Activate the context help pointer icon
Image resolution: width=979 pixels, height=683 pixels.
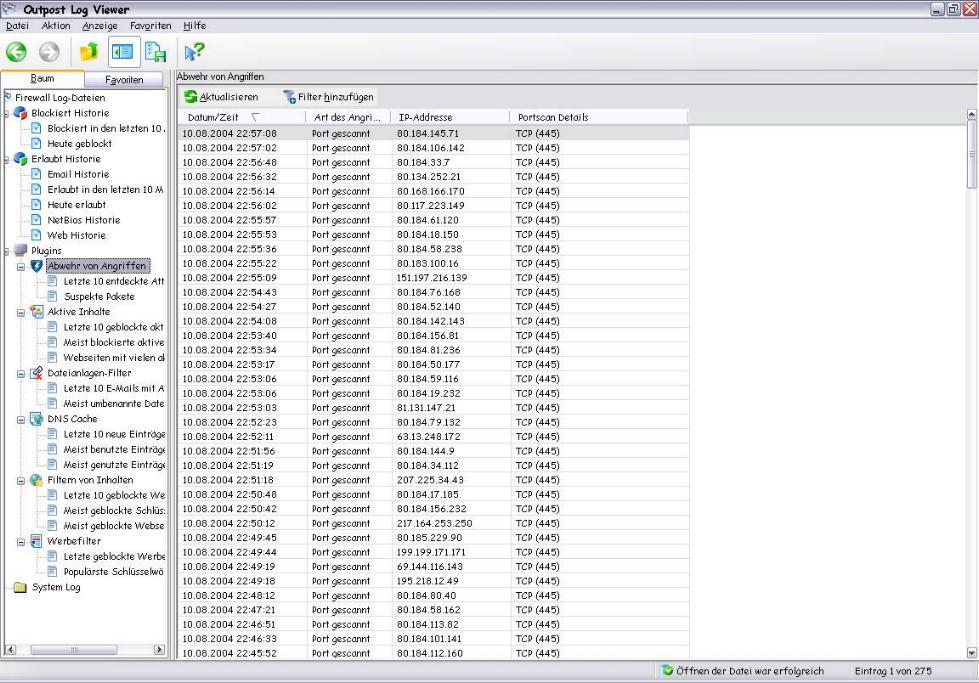click(194, 52)
